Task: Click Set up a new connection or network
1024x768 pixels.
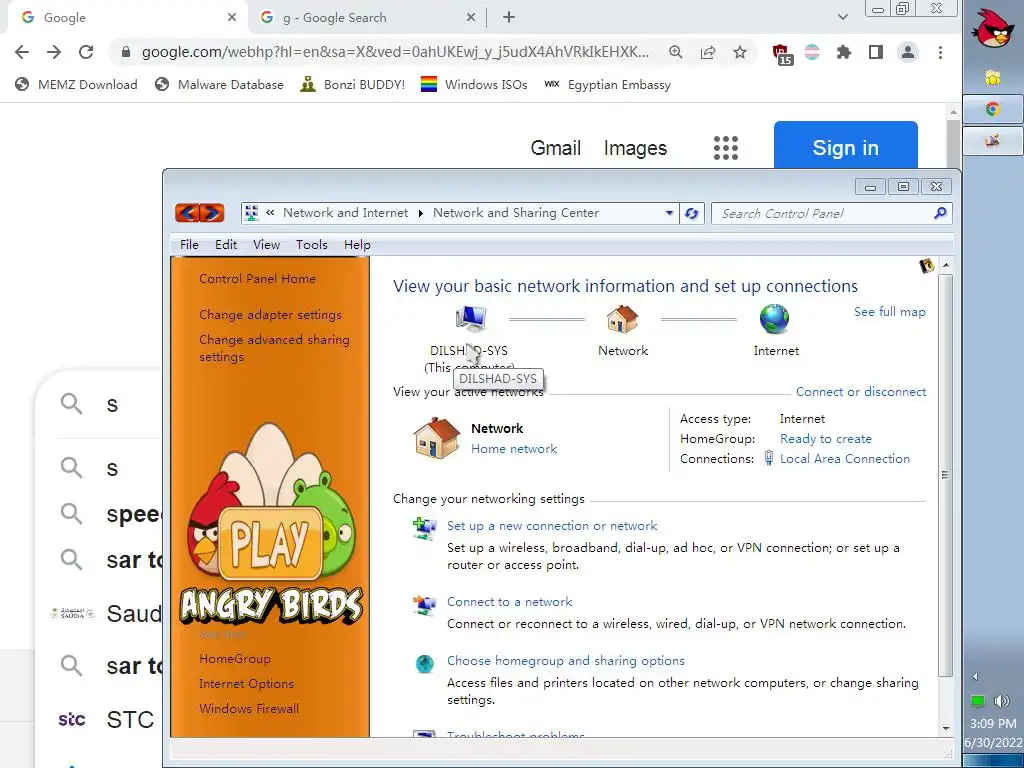Action: click(552, 526)
